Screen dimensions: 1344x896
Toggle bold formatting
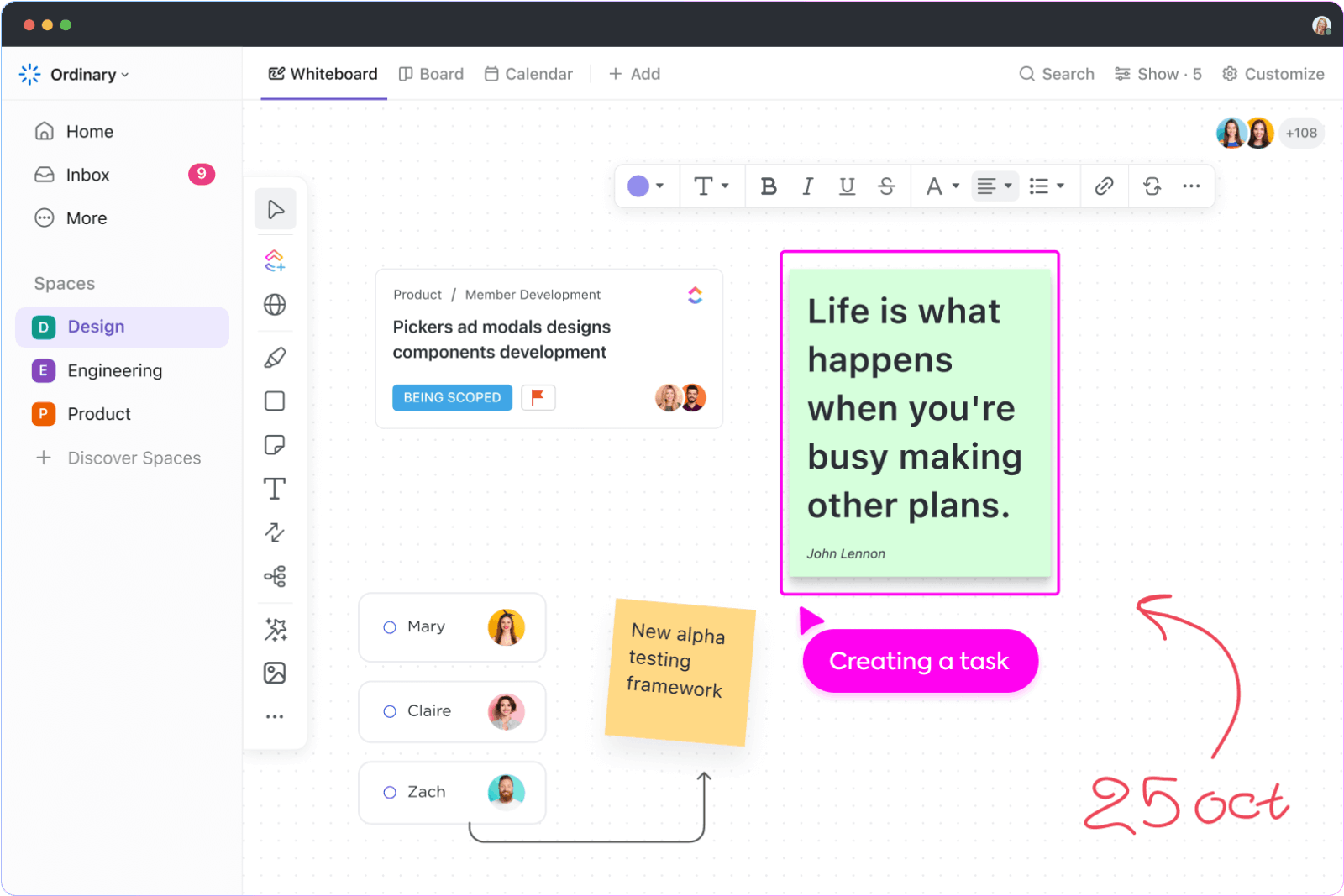click(768, 186)
